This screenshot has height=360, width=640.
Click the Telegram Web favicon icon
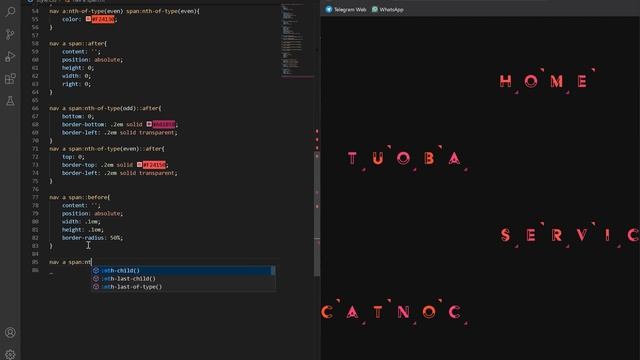pos(329,9)
